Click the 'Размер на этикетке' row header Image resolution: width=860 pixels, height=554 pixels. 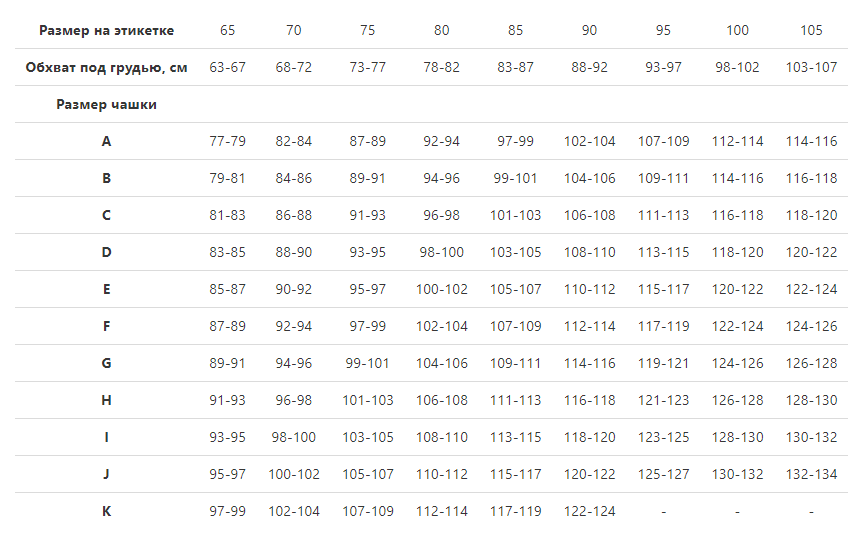click(106, 31)
